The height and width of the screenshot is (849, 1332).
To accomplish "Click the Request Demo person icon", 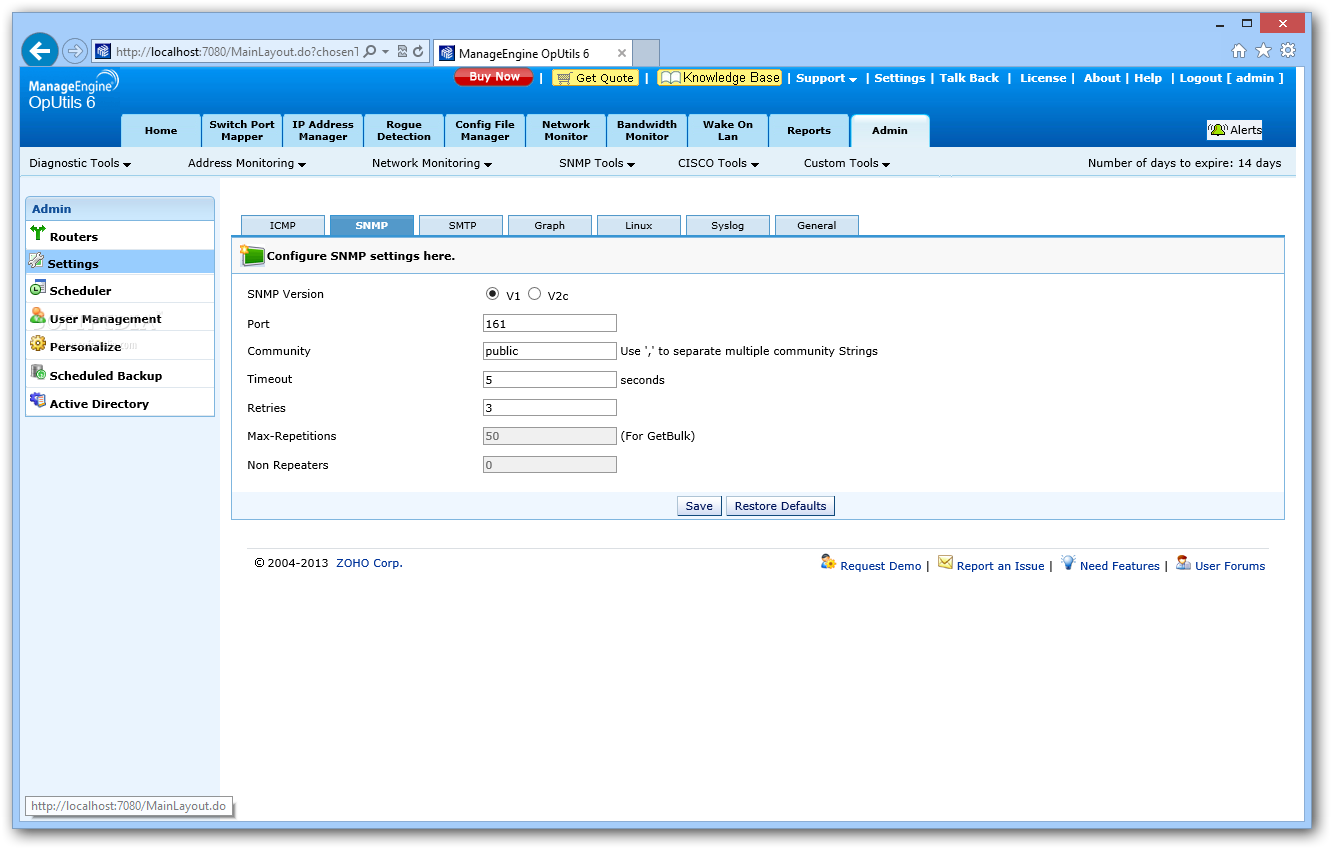I will point(828,562).
